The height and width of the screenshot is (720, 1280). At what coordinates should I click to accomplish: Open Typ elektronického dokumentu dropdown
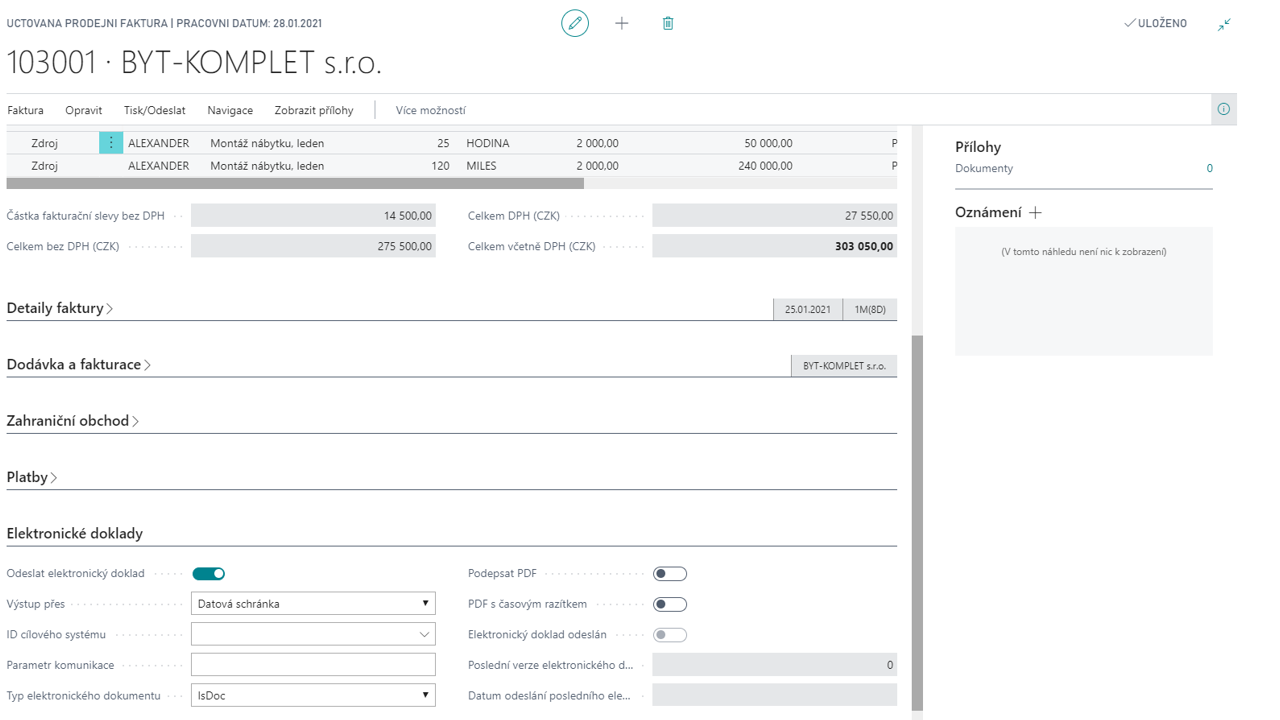click(x=313, y=695)
